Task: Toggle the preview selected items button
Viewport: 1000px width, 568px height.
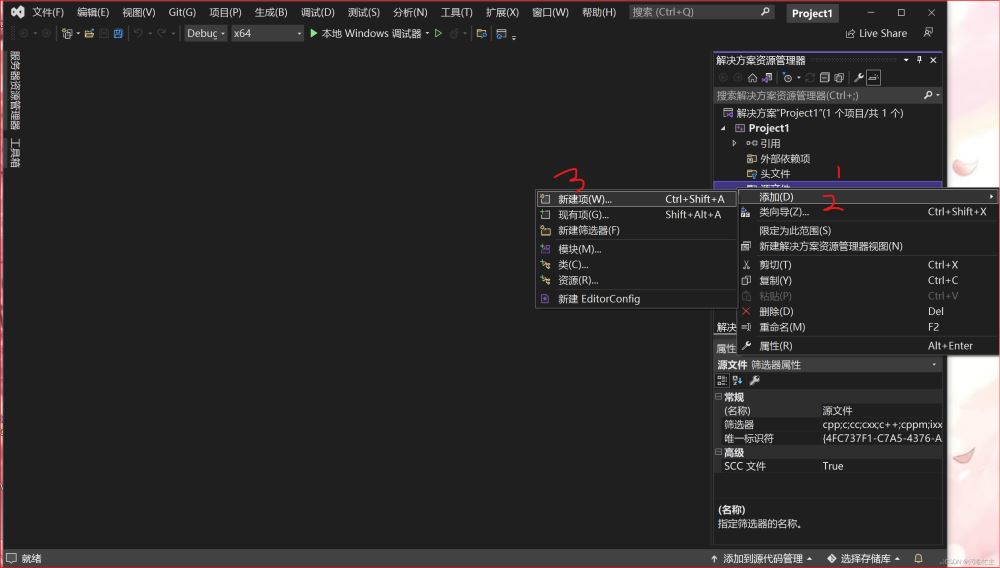Action: point(873,78)
